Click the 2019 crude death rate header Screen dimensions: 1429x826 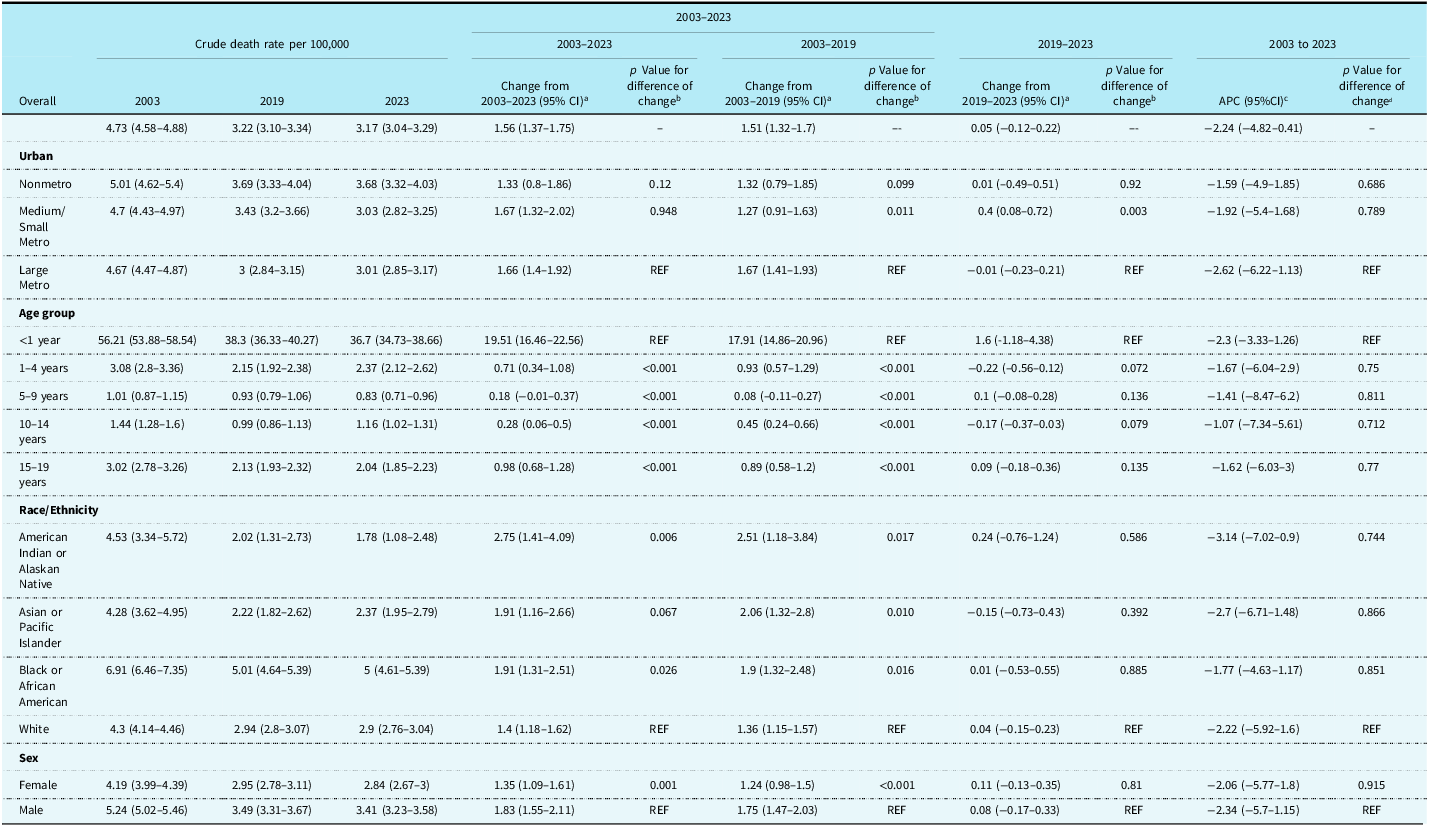271,101
